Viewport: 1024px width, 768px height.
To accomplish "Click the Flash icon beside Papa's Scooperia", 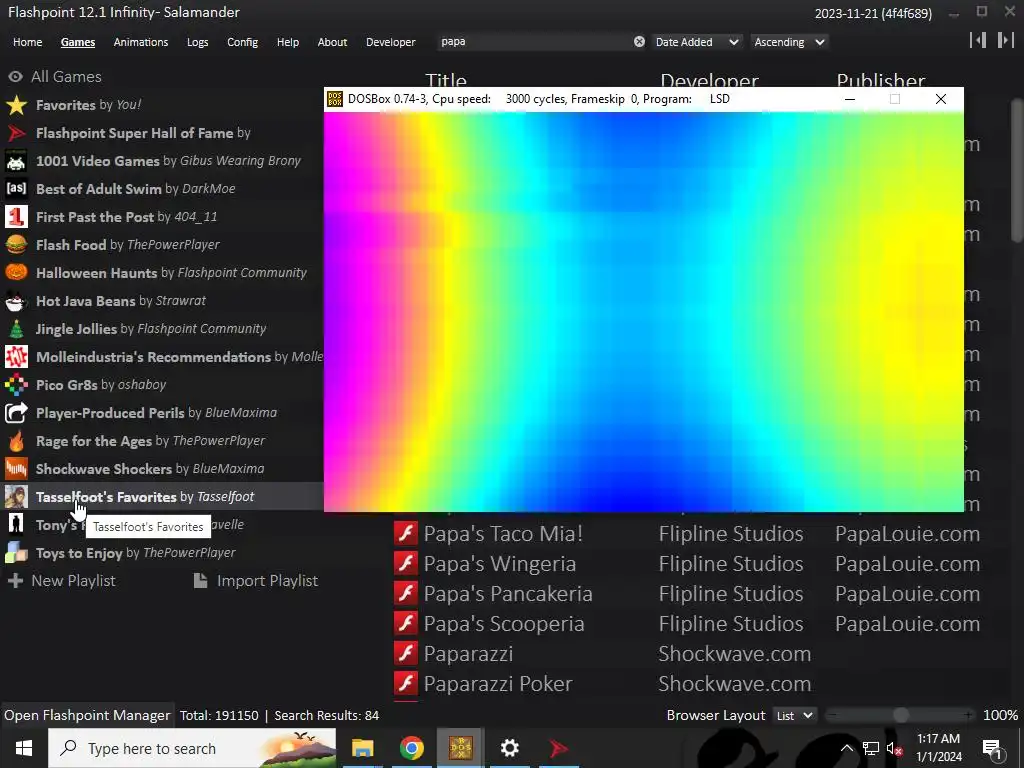I will point(406,624).
